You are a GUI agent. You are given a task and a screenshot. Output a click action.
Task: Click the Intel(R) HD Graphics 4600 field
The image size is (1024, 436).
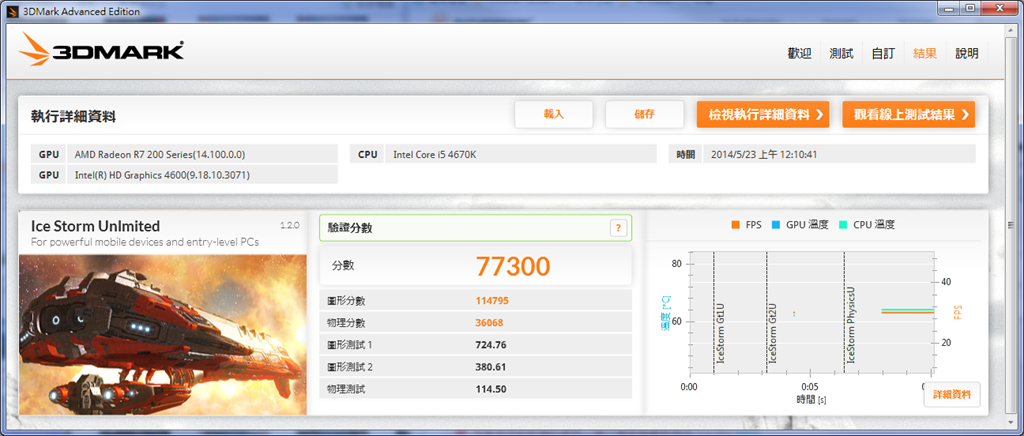pyautogui.click(x=202, y=175)
